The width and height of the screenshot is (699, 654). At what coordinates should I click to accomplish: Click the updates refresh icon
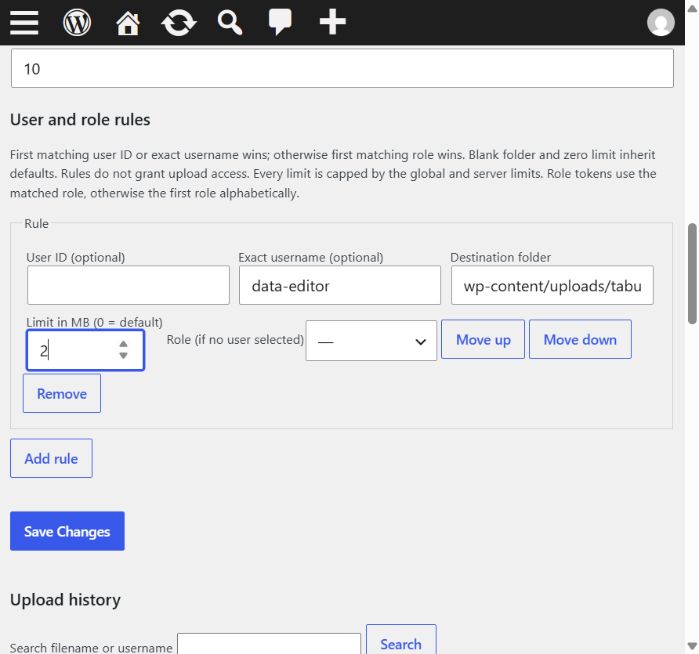179,22
